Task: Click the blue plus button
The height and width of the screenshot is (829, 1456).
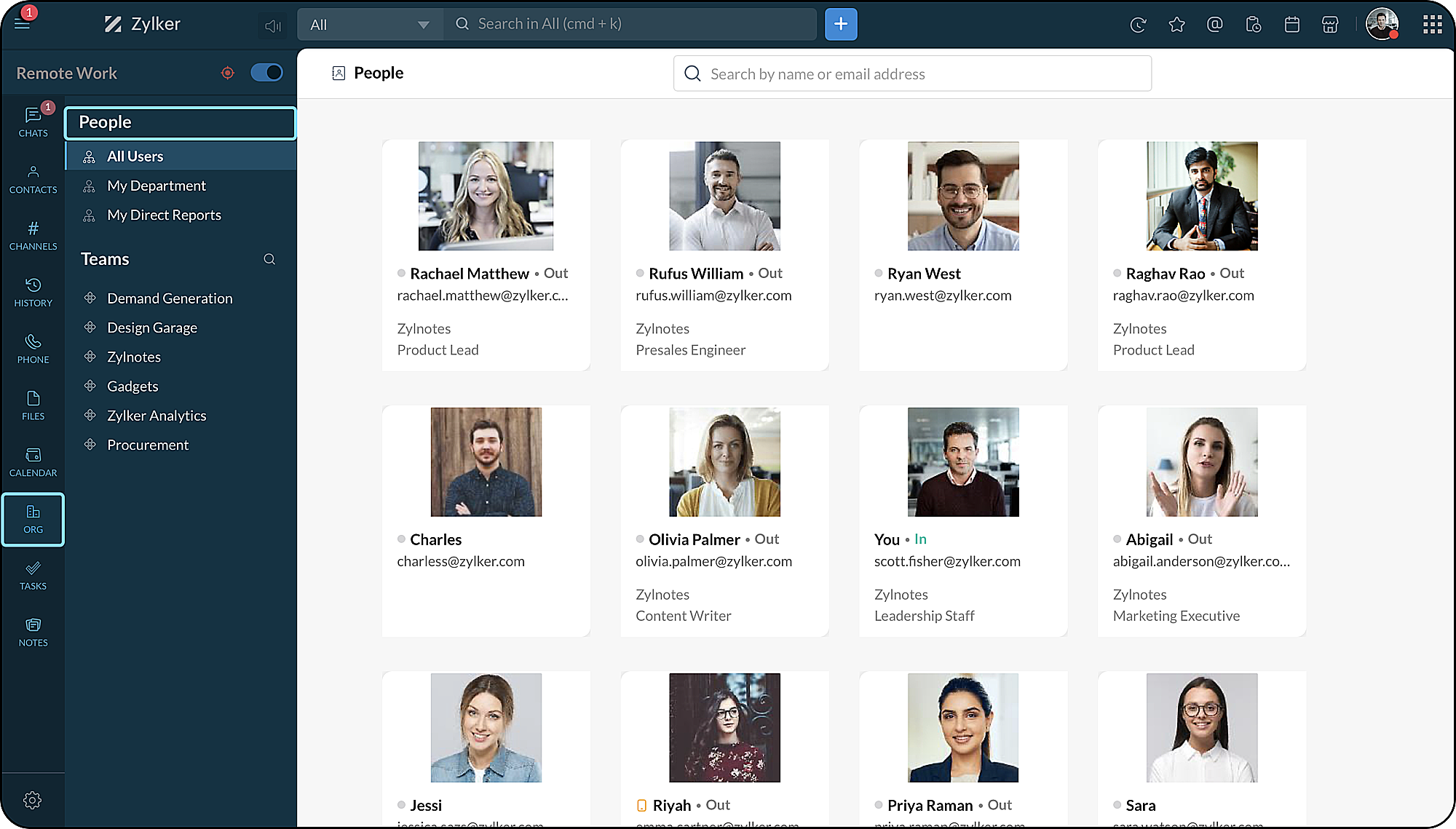Action: pyautogui.click(x=841, y=24)
